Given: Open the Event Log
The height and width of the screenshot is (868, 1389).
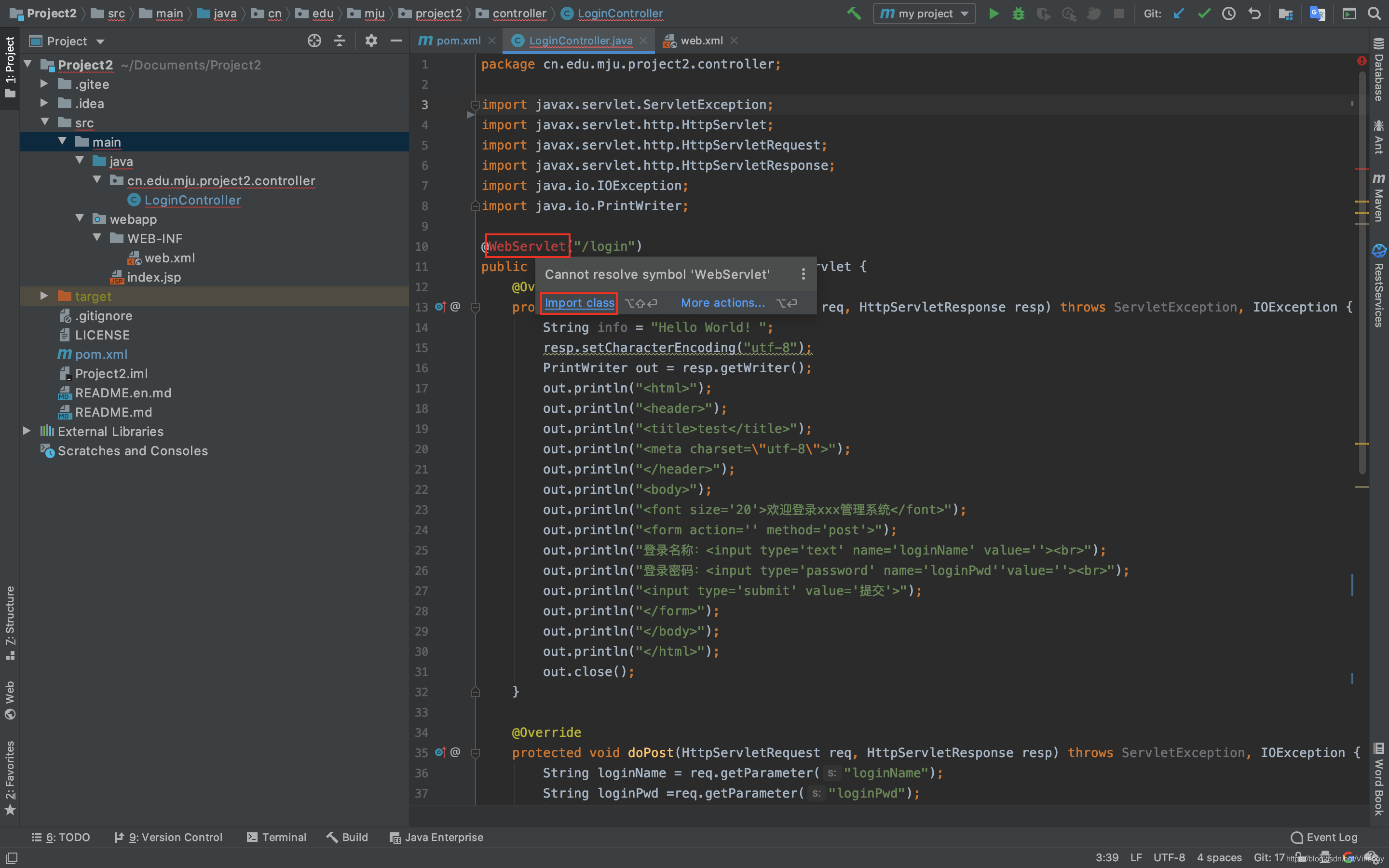Looking at the screenshot, I should (x=1323, y=837).
